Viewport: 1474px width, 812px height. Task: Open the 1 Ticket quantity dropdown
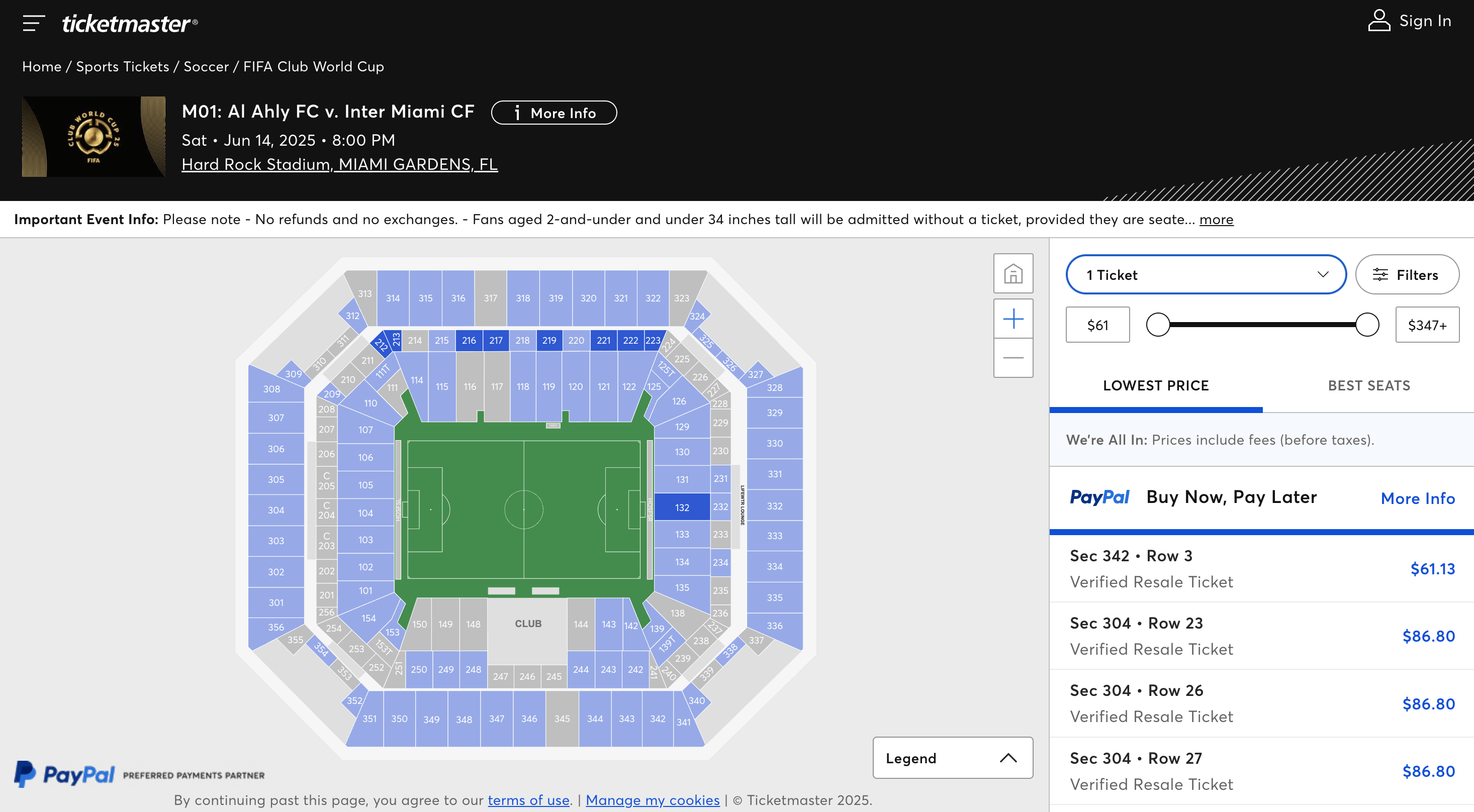[x=1205, y=274]
